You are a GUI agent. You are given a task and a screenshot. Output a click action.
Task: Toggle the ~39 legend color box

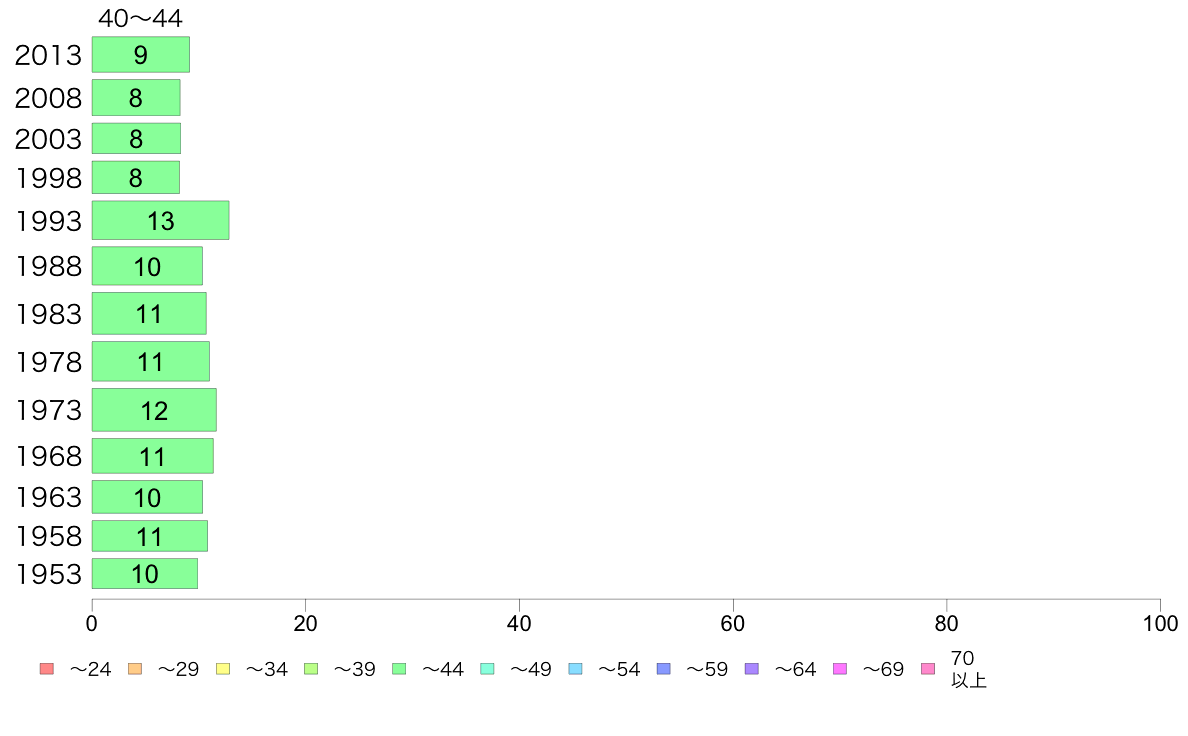pyautogui.click(x=311, y=669)
